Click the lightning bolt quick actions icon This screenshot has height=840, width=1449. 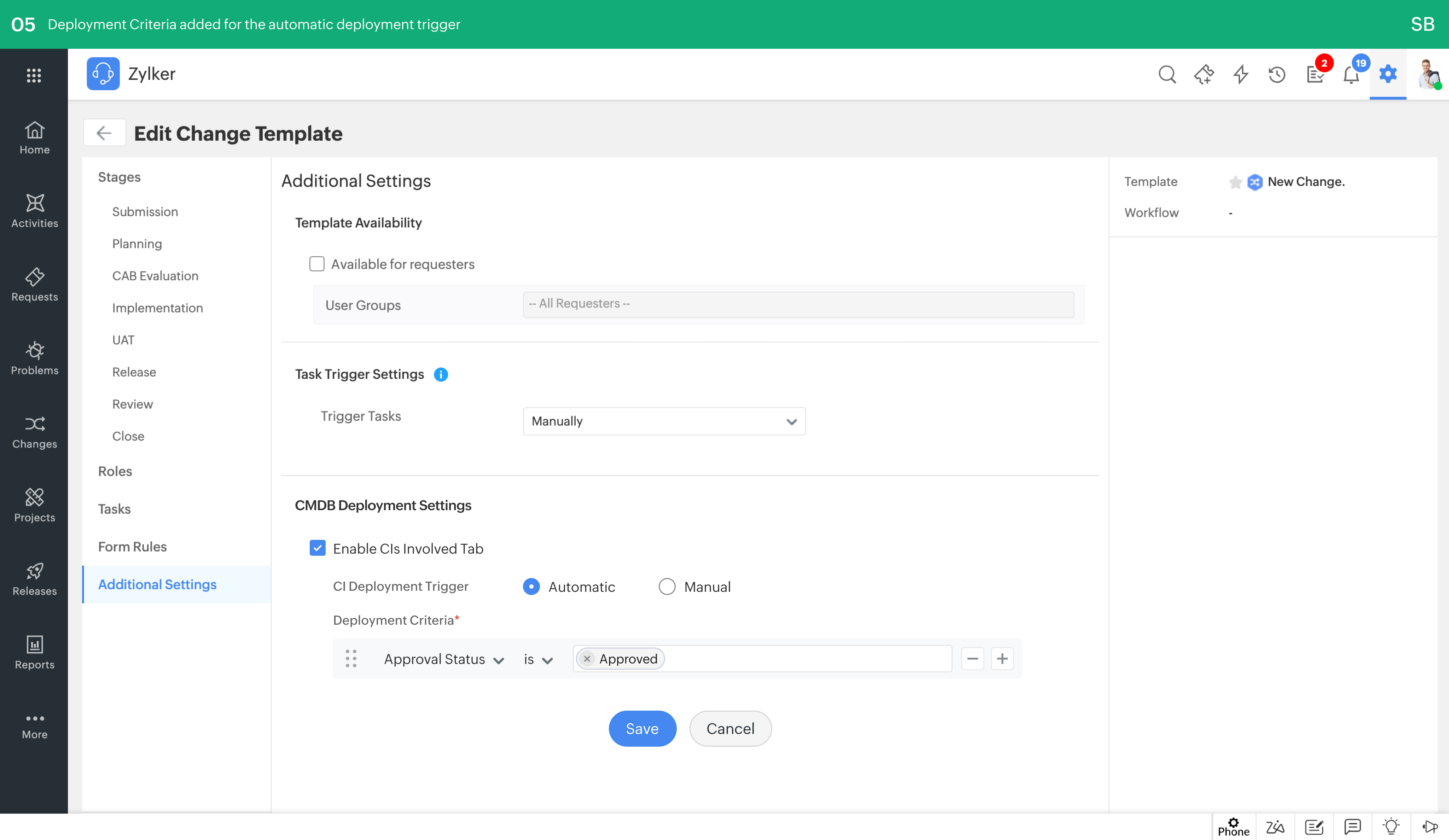tap(1240, 74)
